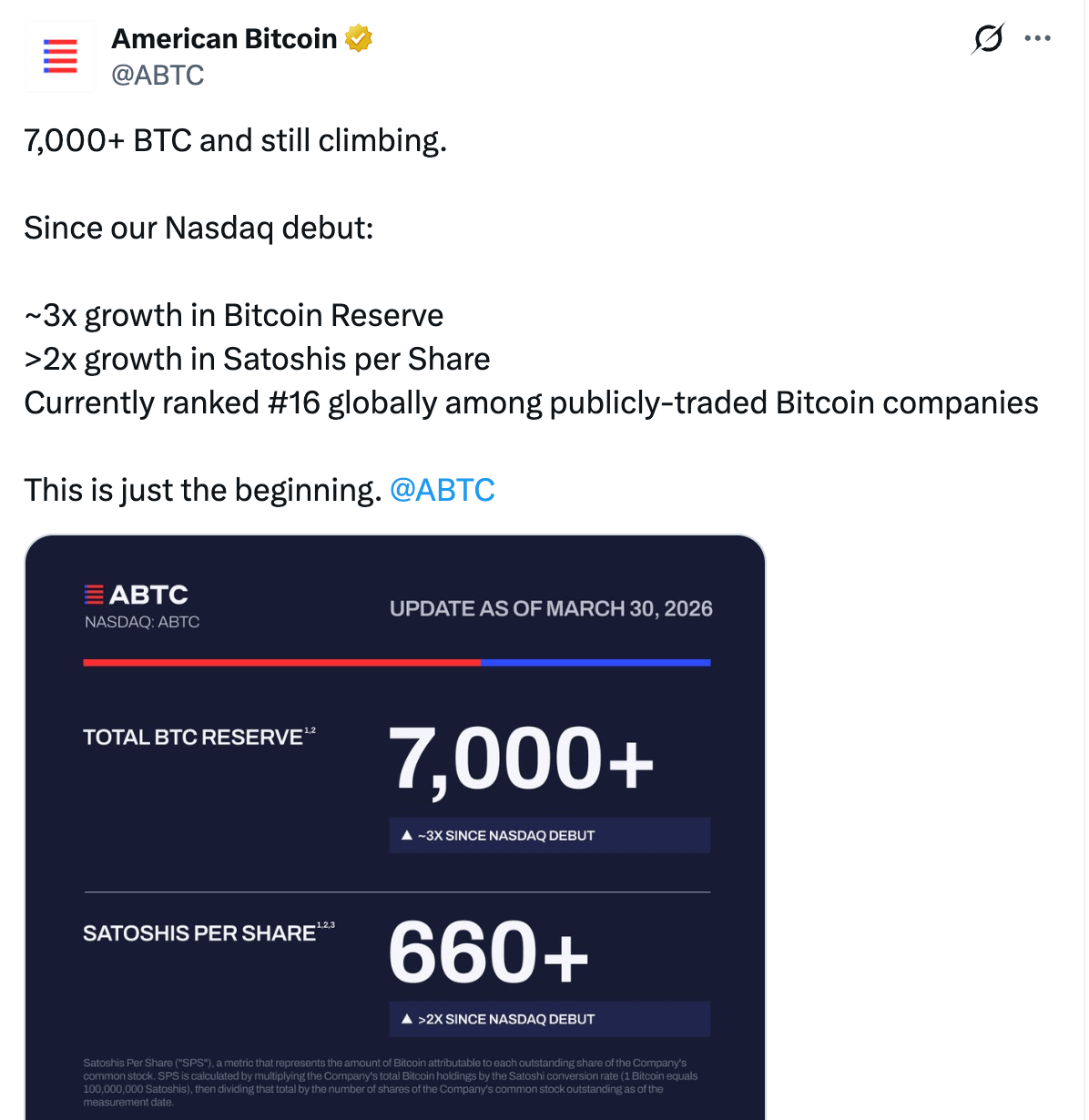Open the three-dot more options menu
Screen dimensions: 1089x1120
[x=1037, y=38]
